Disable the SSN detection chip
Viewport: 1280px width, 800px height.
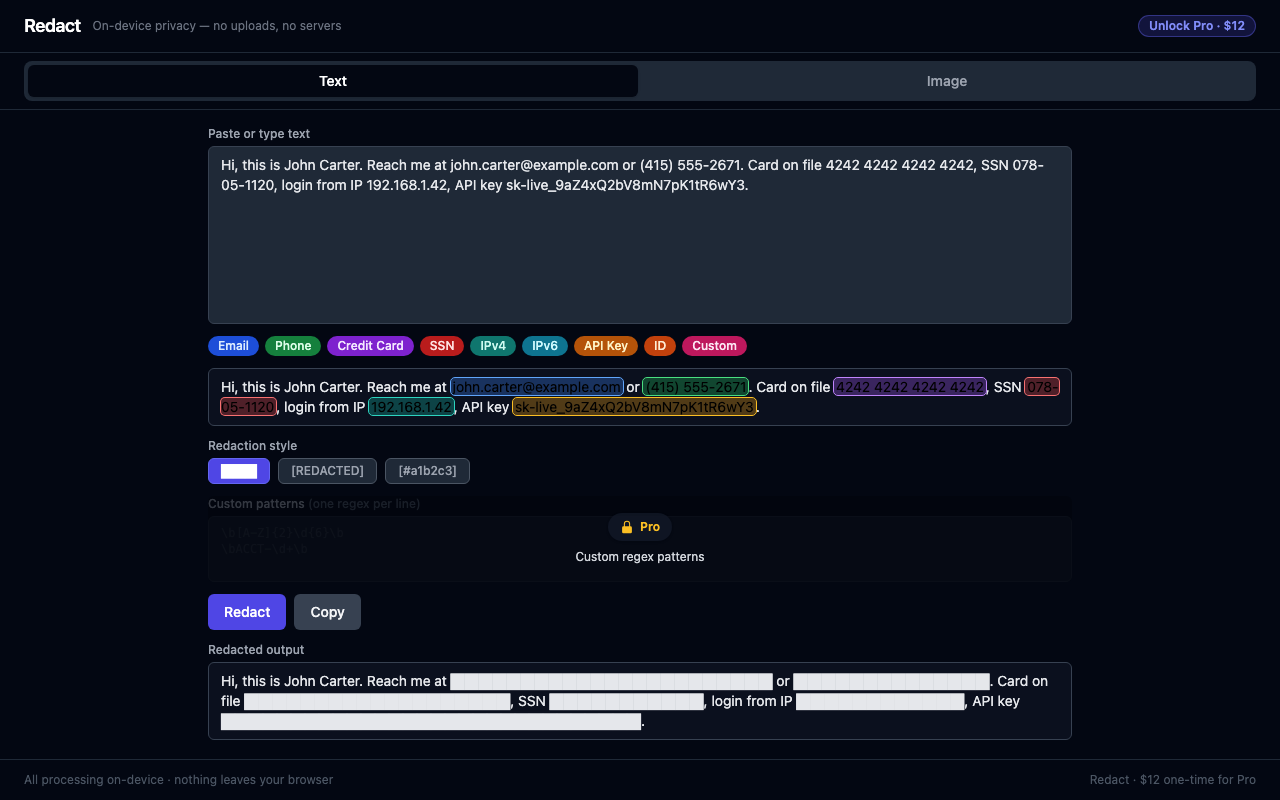442,346
